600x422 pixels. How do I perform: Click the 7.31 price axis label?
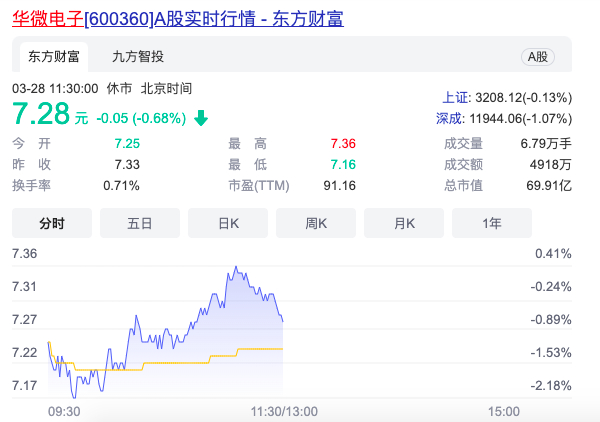[24, 287]
